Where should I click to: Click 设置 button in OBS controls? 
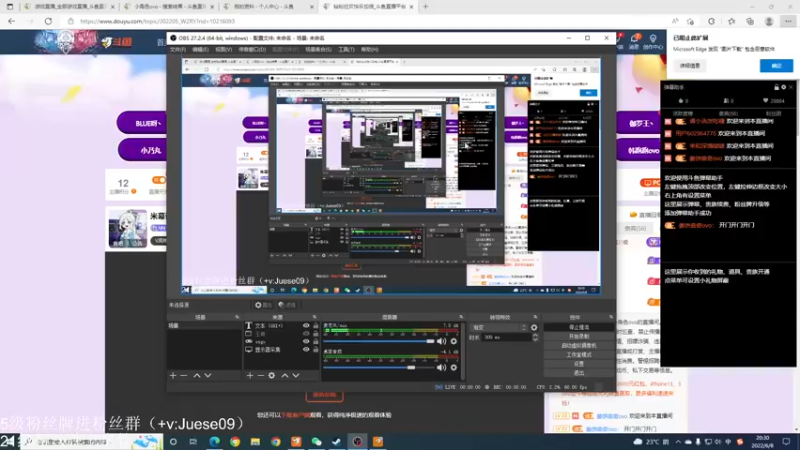(579, 364)
